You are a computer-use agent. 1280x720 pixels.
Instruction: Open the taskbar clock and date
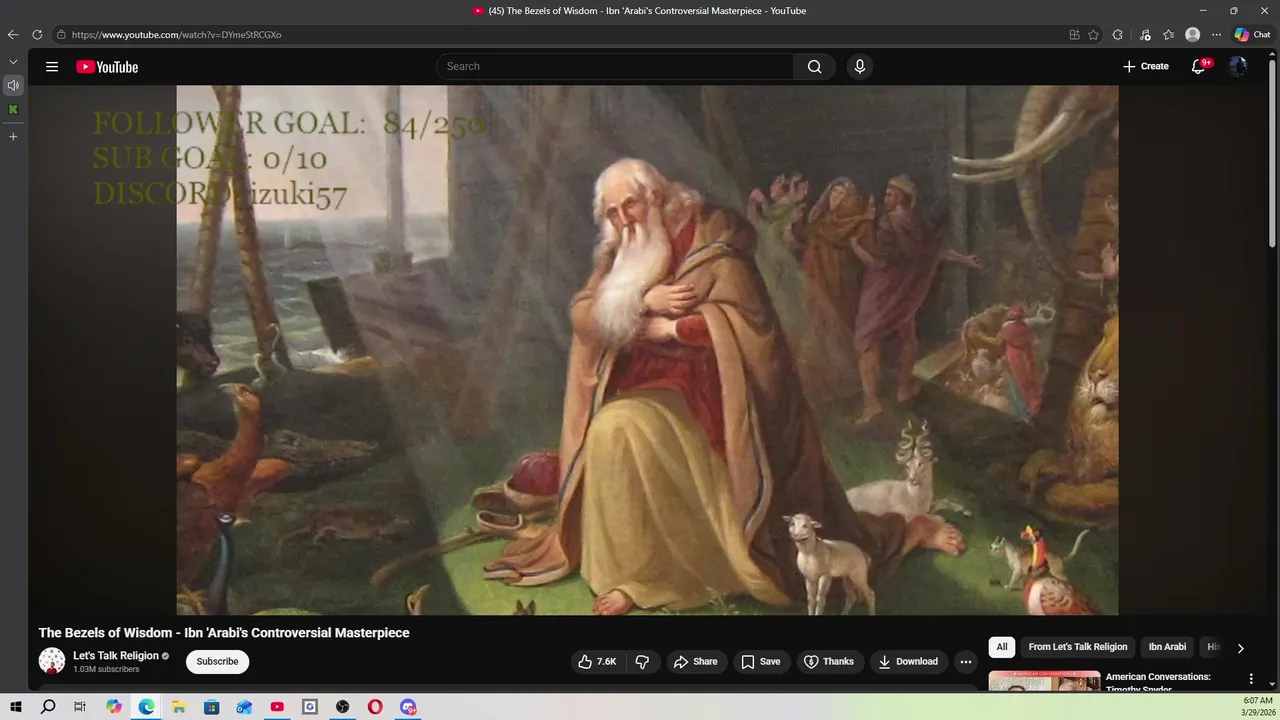point(1258,707)
